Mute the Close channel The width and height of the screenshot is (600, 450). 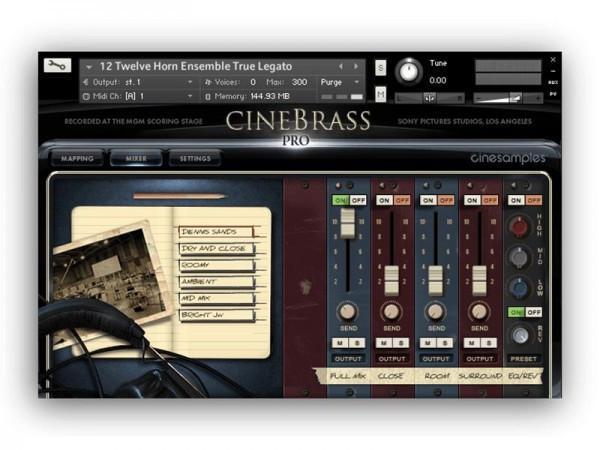[x=384, y=343]
